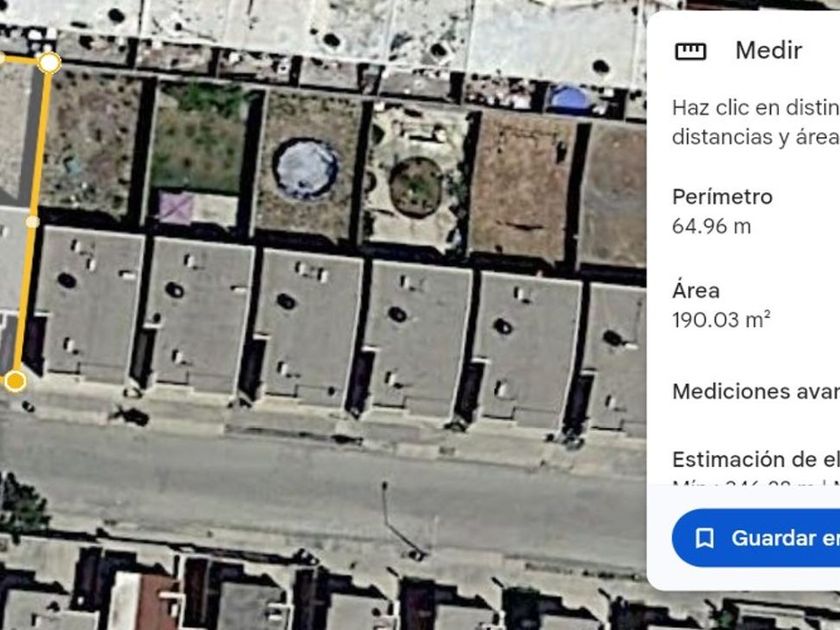This screenshot has height=630, width=840.
Task: Select the Perímetro value 64.96 m
Action: [711, 226]
